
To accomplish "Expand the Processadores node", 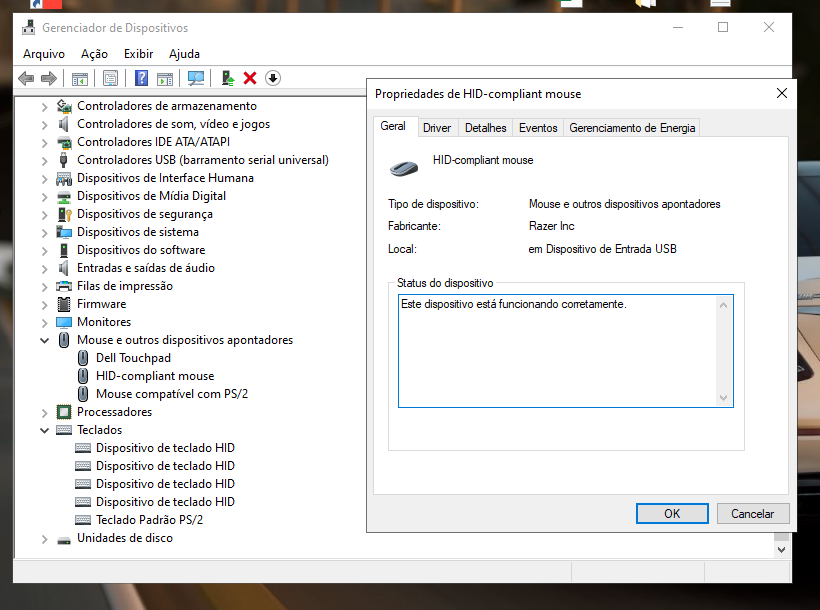I will pos(44,413).
